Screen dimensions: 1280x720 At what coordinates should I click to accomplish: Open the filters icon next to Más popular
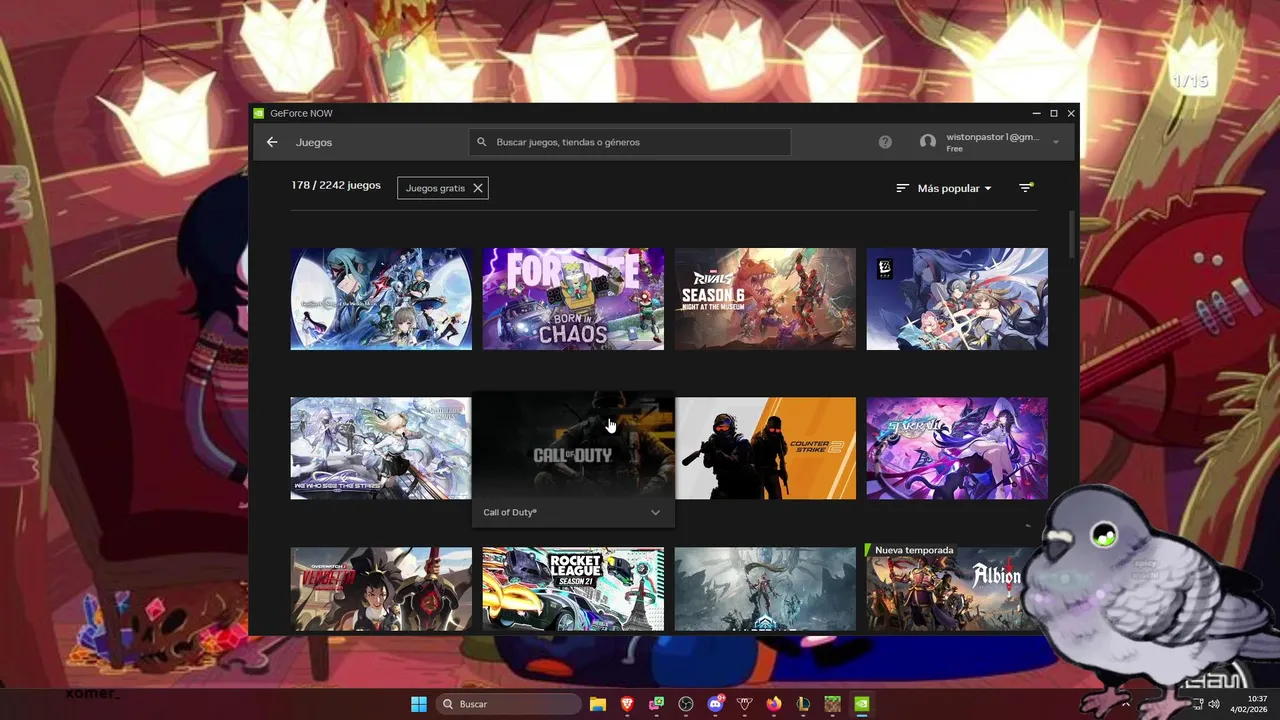pyautogui.click(x=1025, y=188)
